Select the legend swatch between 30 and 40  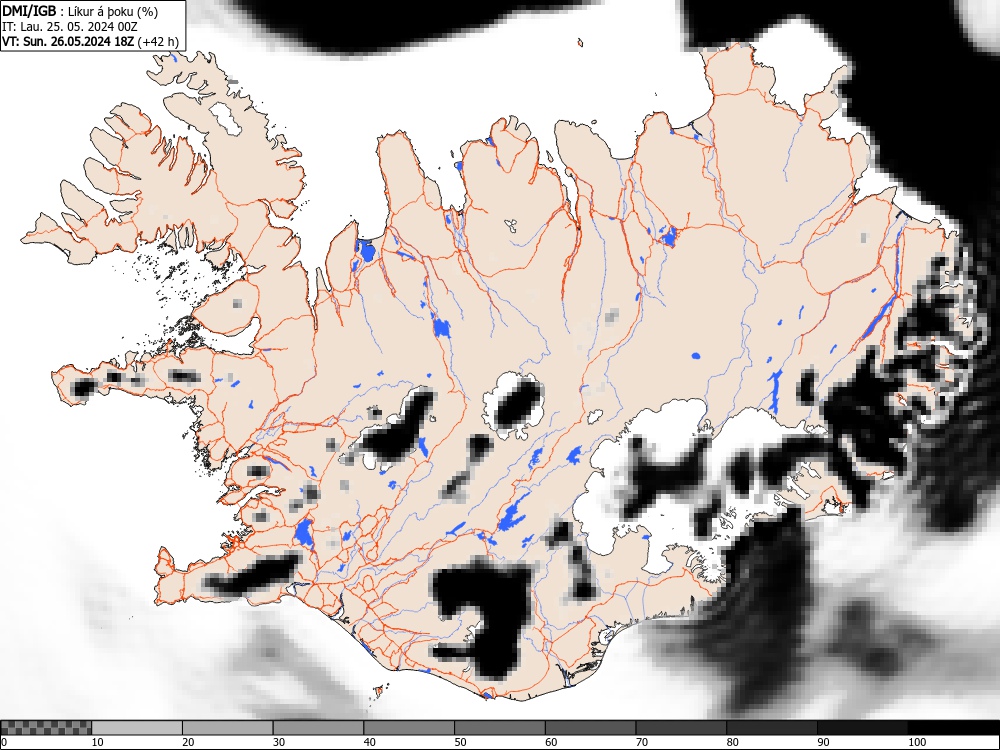(318, 728)
